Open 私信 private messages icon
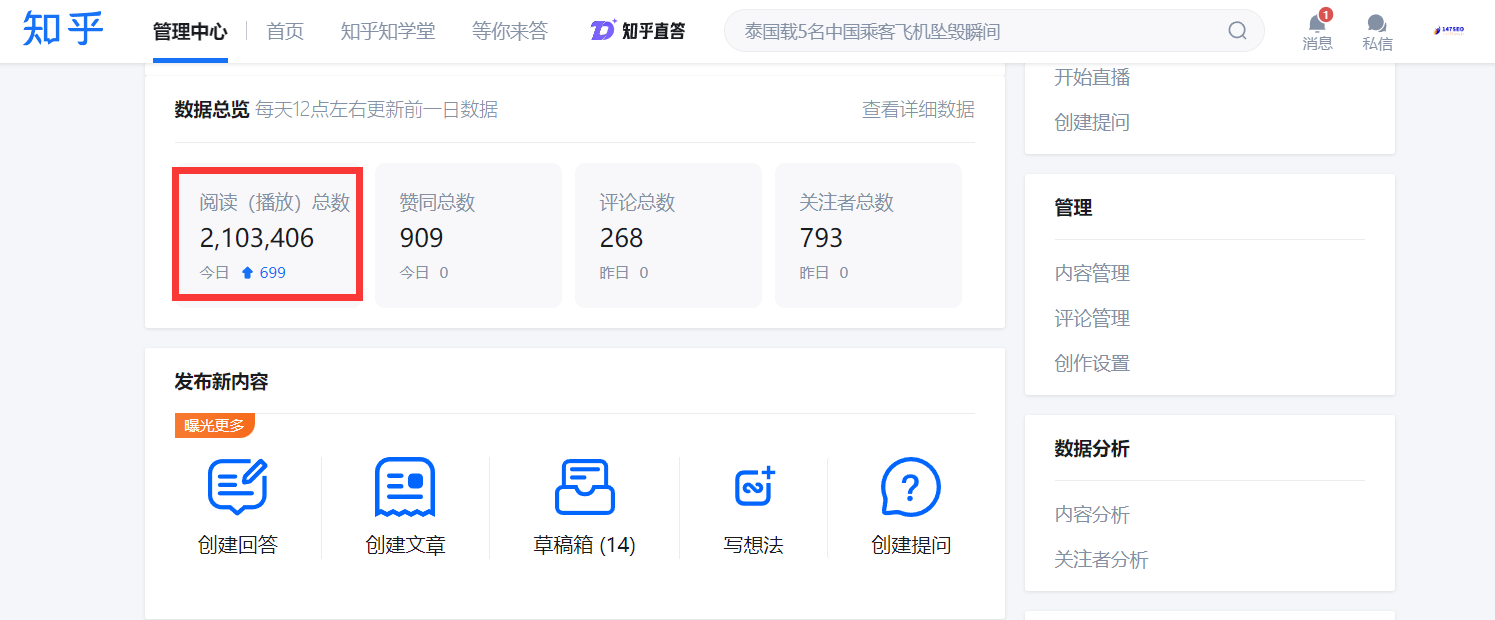The height and width of the screenshot is (620, 1495). point(1377,24)
